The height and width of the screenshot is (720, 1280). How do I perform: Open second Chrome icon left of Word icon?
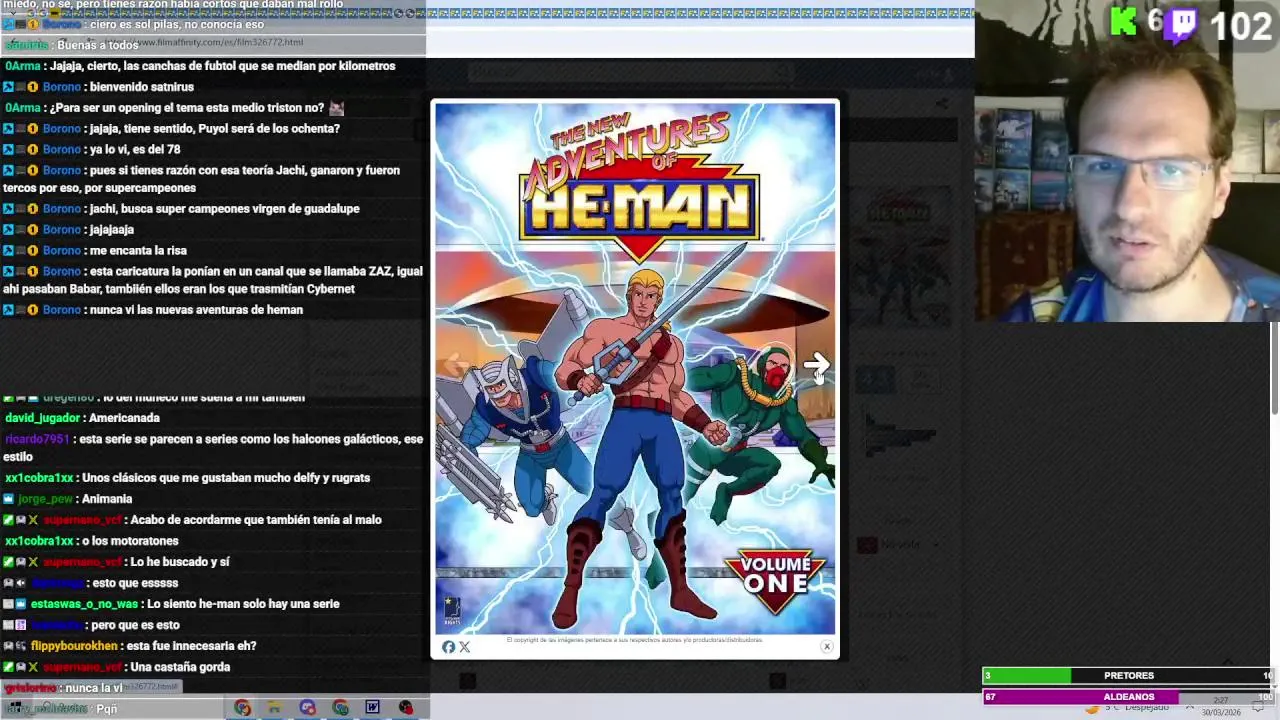(340, 708)
